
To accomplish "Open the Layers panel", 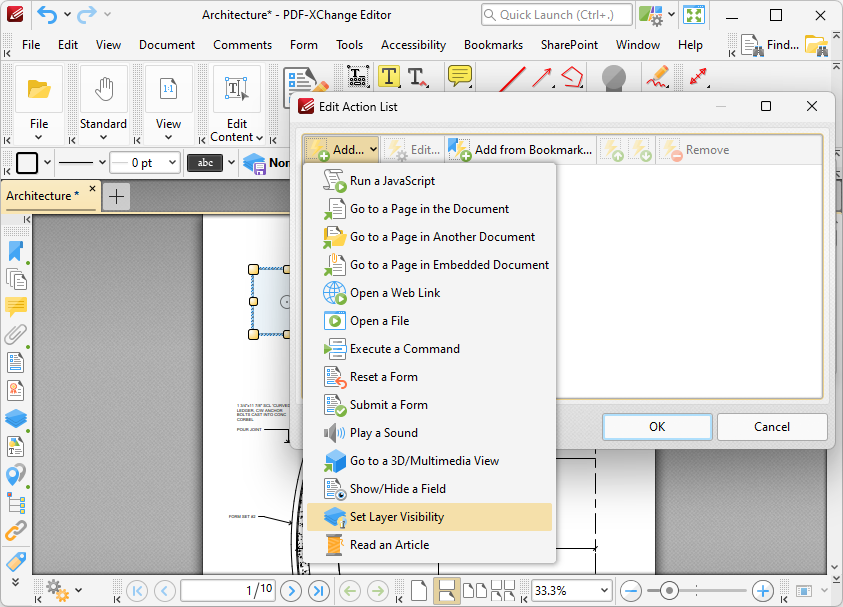I will [x=15, y=418].
